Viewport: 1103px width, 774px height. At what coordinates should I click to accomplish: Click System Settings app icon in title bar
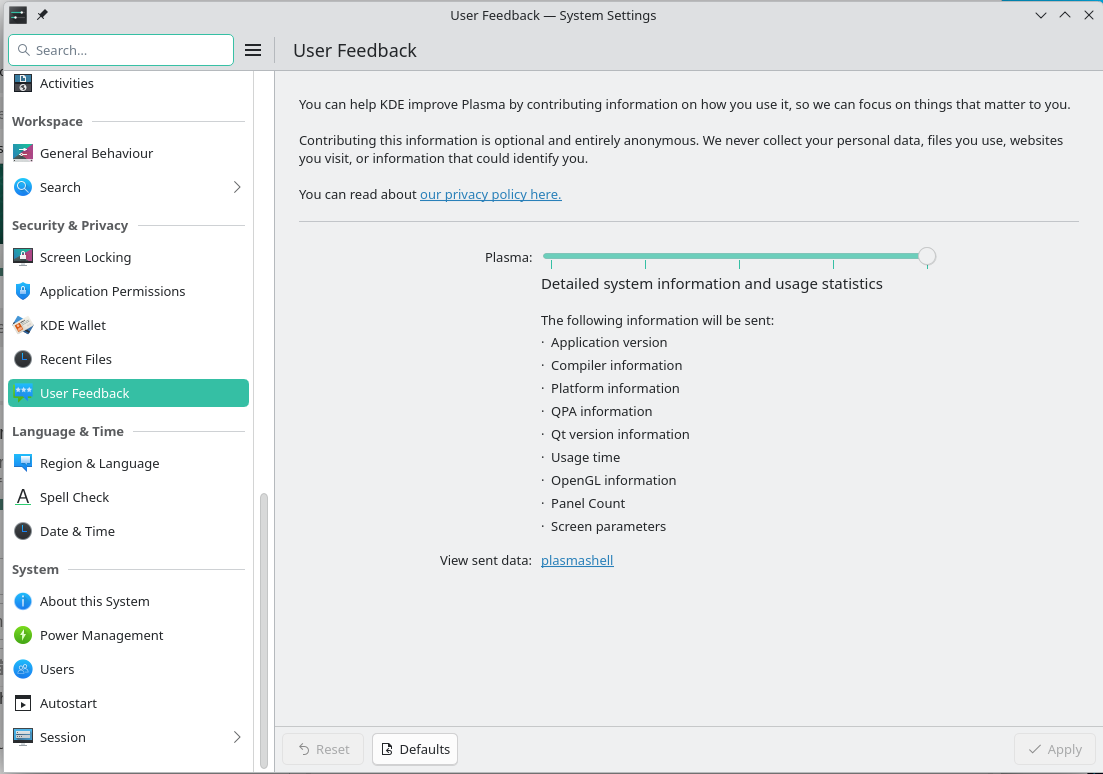tap(18, 15)
